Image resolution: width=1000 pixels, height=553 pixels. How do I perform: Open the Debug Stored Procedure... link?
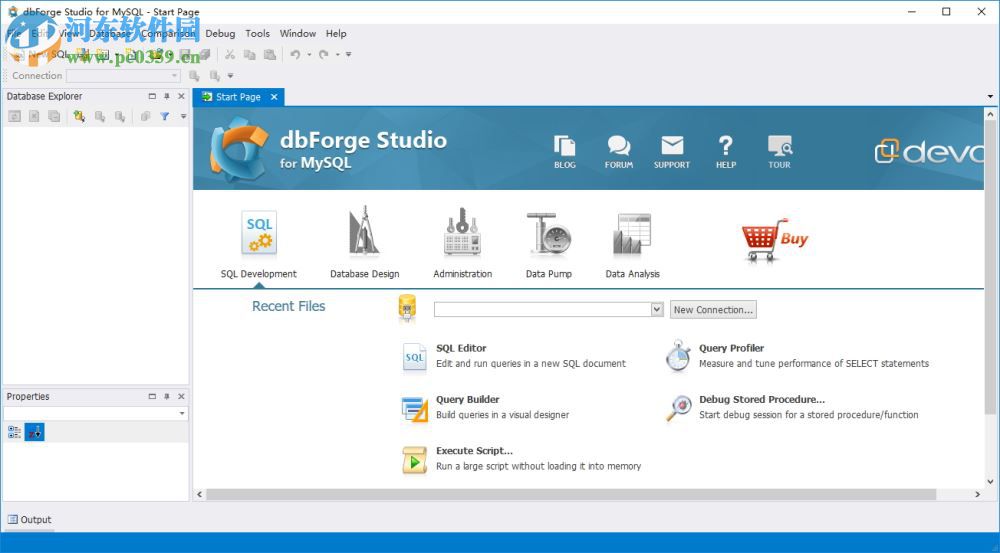(x=762, y=399)
